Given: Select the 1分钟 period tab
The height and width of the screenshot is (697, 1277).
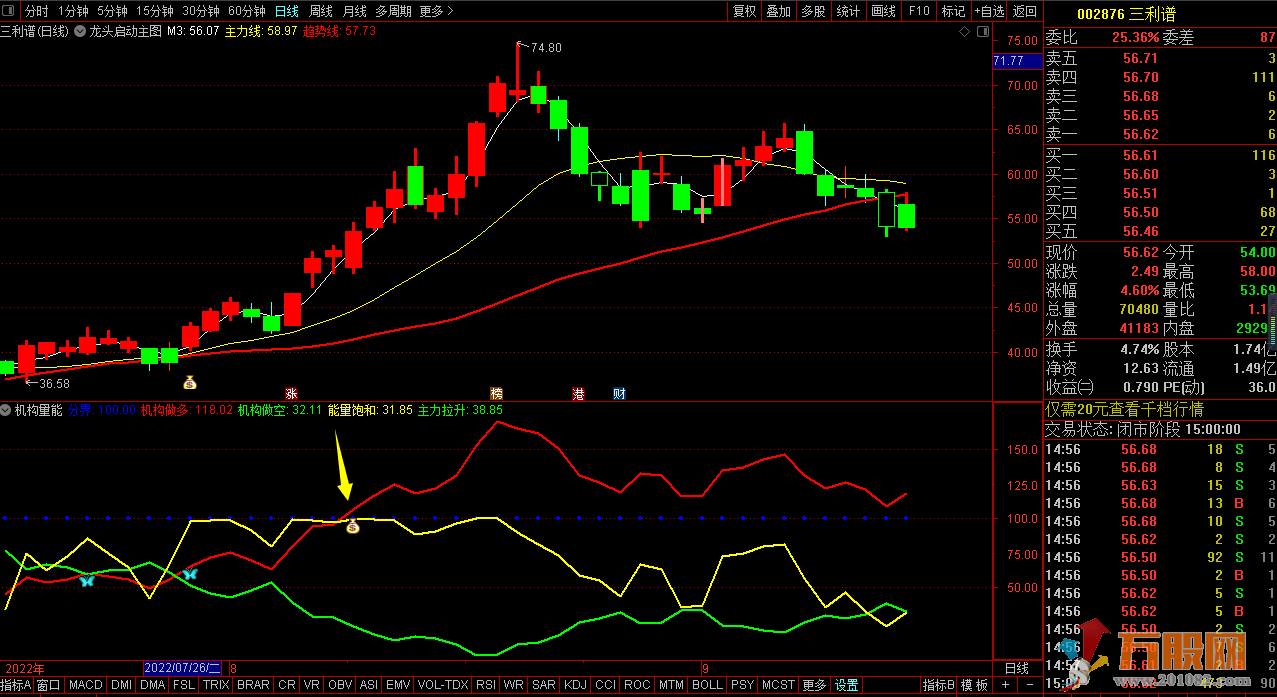Looking at the screenshot, I should [73, 11].
